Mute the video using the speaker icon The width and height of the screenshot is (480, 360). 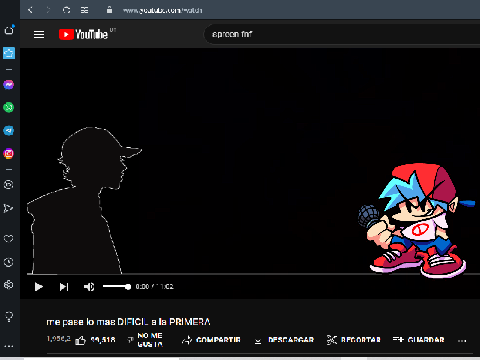coord(89,287)
